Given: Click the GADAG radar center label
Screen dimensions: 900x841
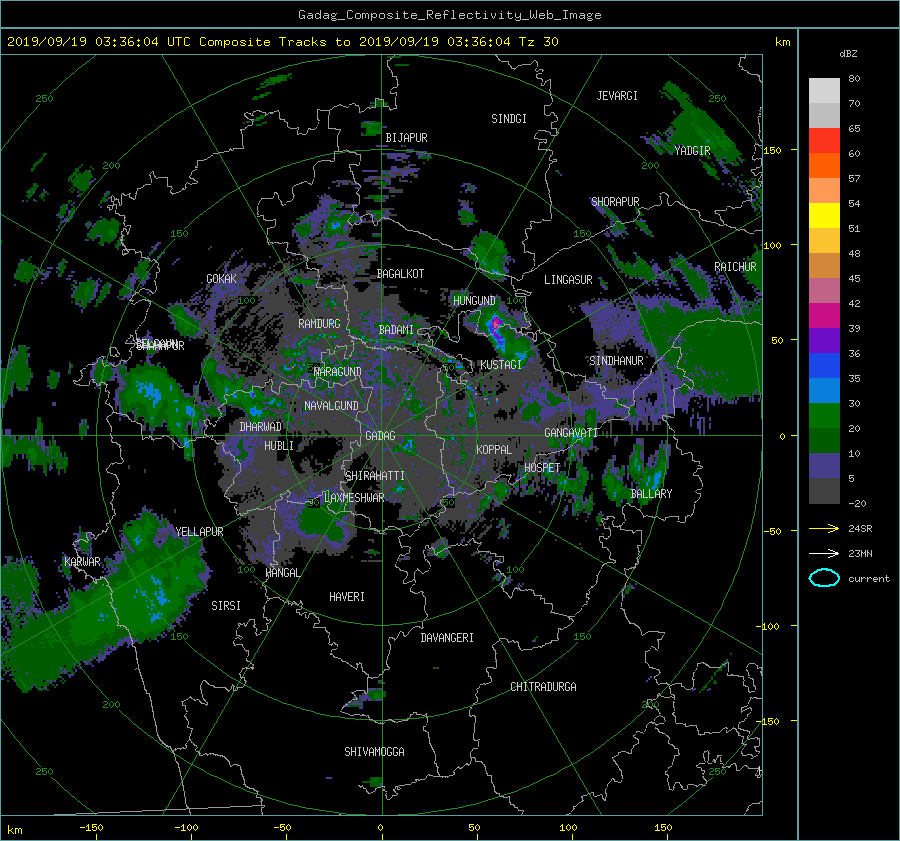Looking at the screenshot, I should coord(381,436).
